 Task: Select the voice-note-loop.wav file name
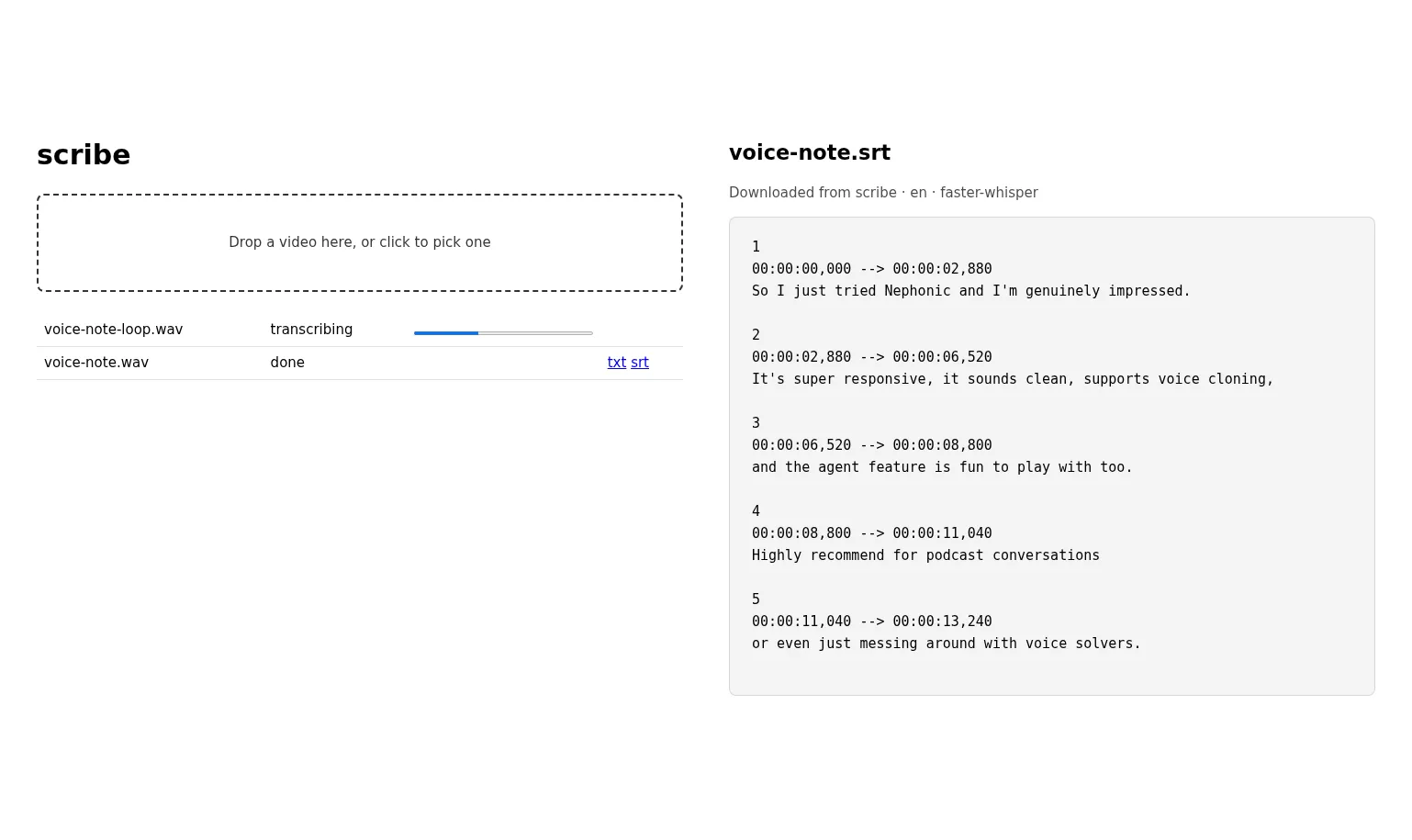tap(114, 330)
